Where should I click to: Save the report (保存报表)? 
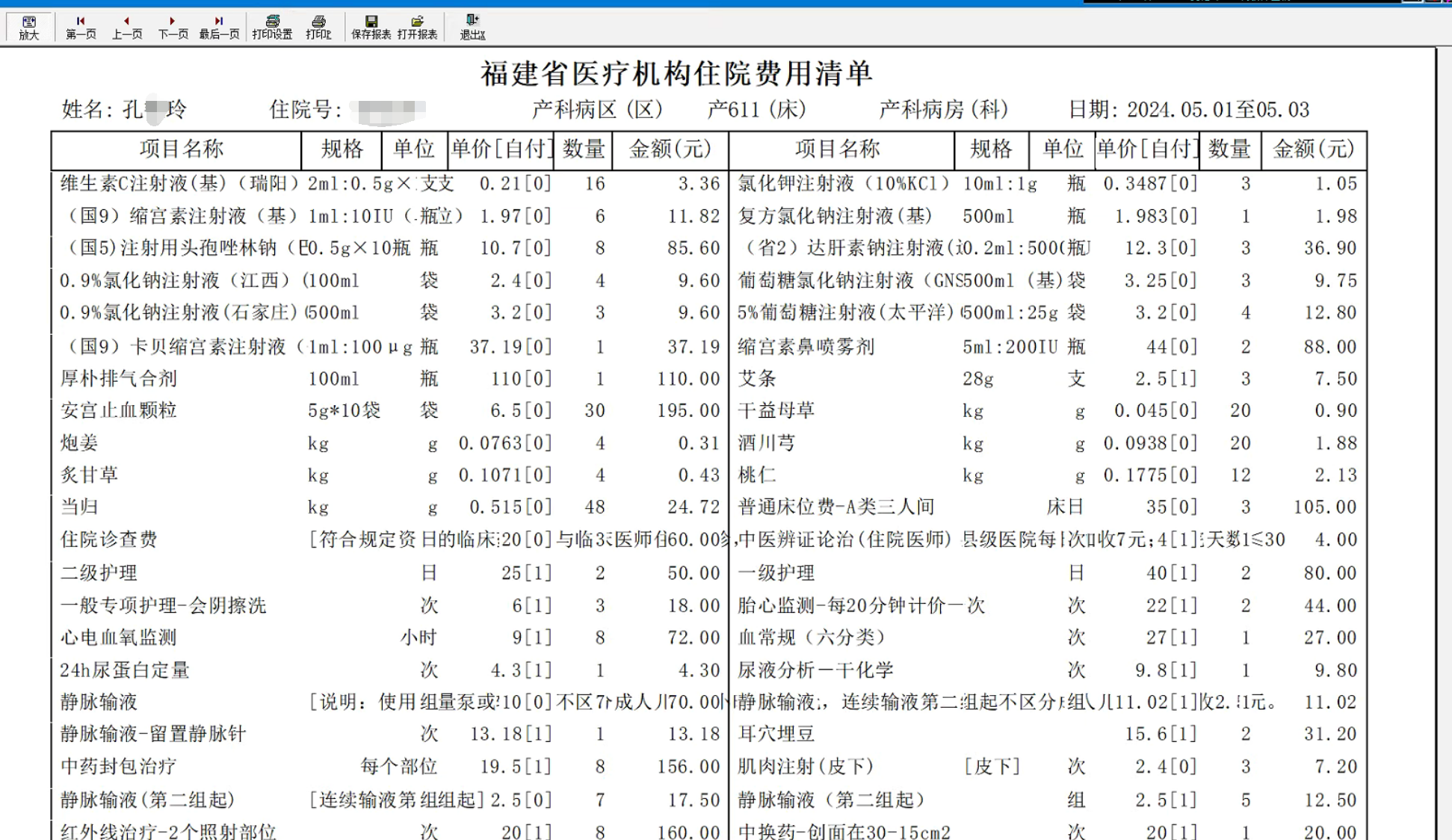pos(371,27)
